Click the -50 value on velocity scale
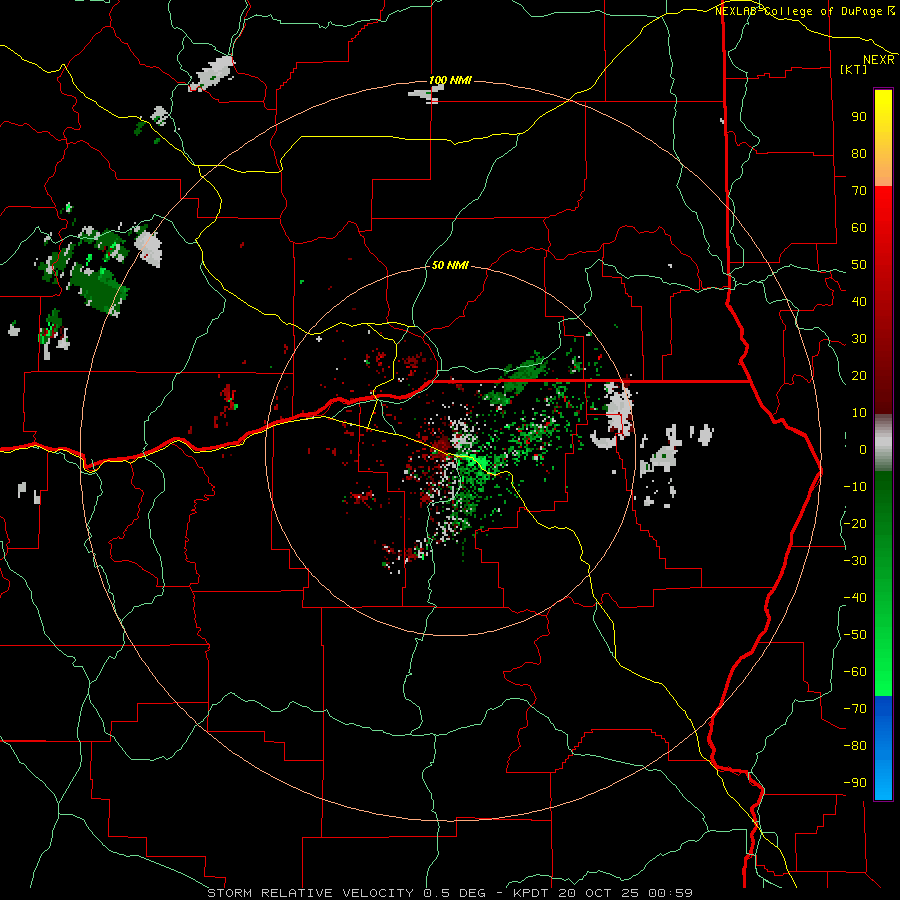Screen dimensions: 900x900 pos(855,635)
